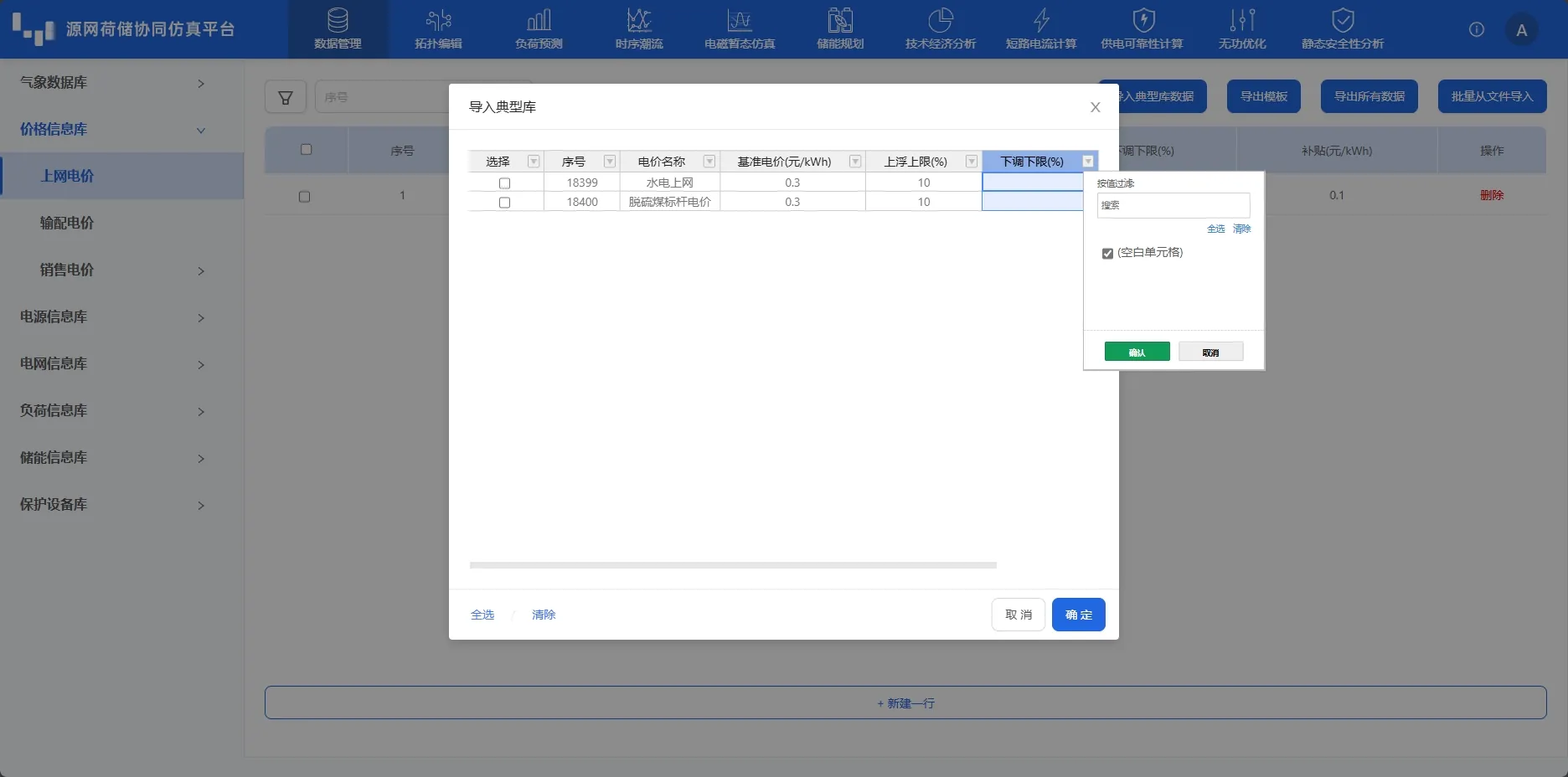Click the 批量从文件导入 button
The width and height of the screenshot is (1568, 777).
[1492, 96]
